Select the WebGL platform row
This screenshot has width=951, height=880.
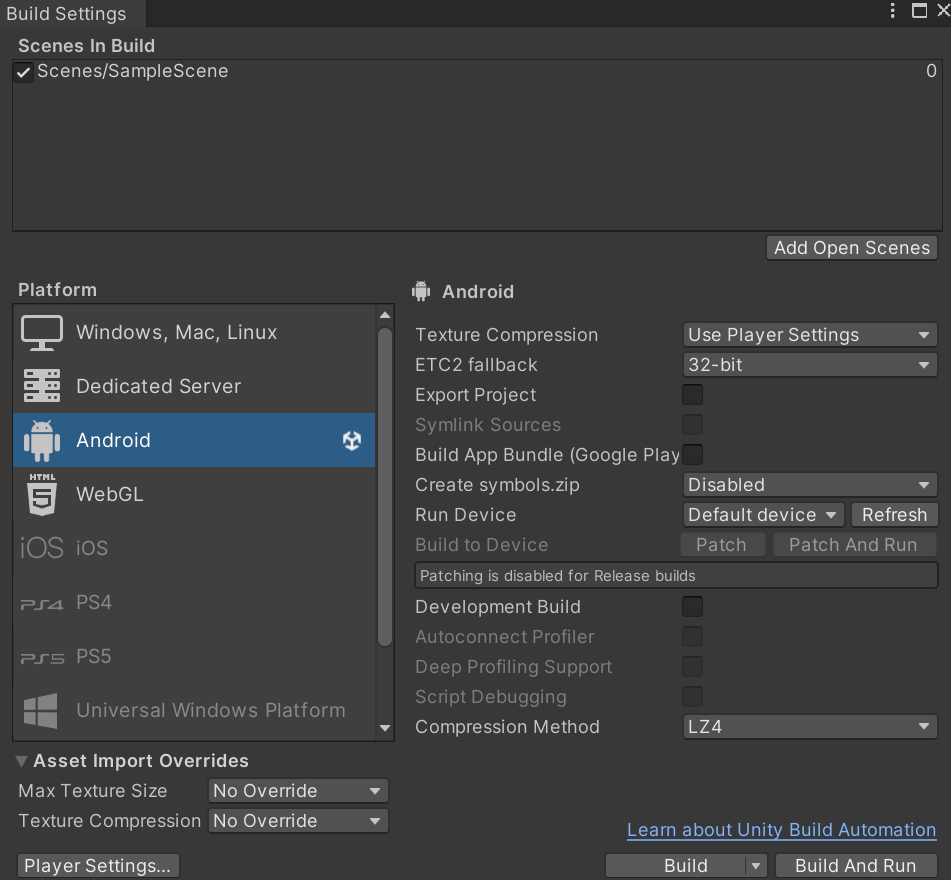click(x=194, y=494)
